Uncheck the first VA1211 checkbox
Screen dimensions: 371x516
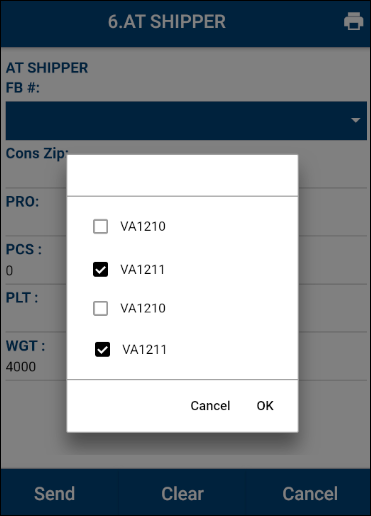[x=100, y=269]
